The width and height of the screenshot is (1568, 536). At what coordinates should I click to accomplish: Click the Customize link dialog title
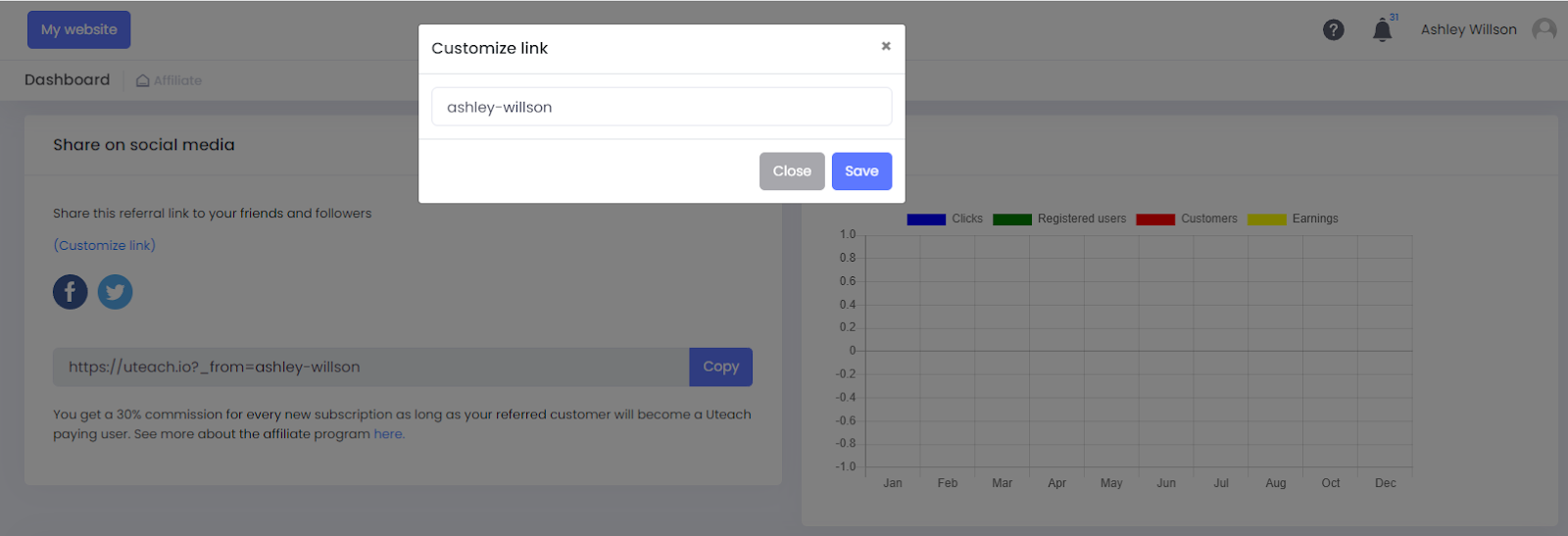pyautogui.click(x=490, y=48)
